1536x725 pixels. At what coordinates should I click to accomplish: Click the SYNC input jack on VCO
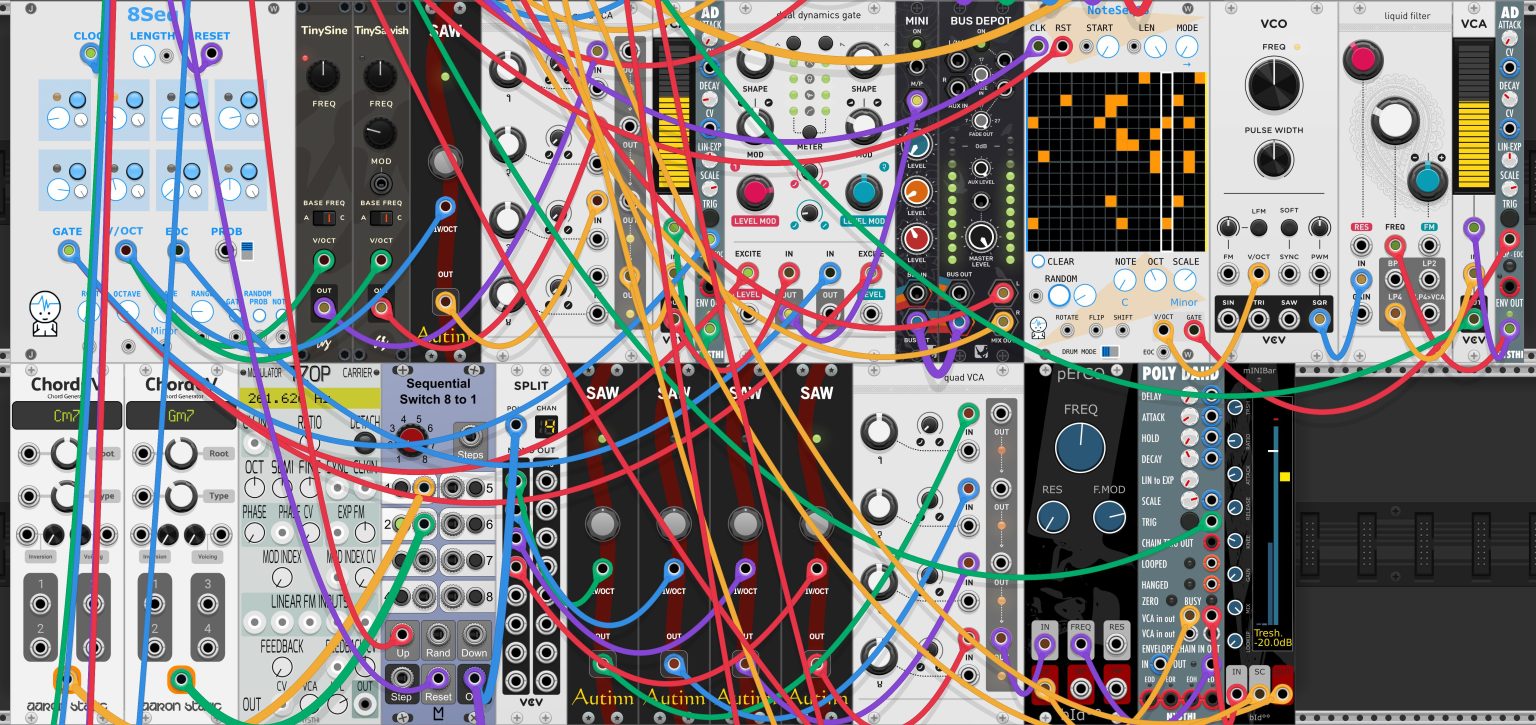click(x=1289, y=271)
